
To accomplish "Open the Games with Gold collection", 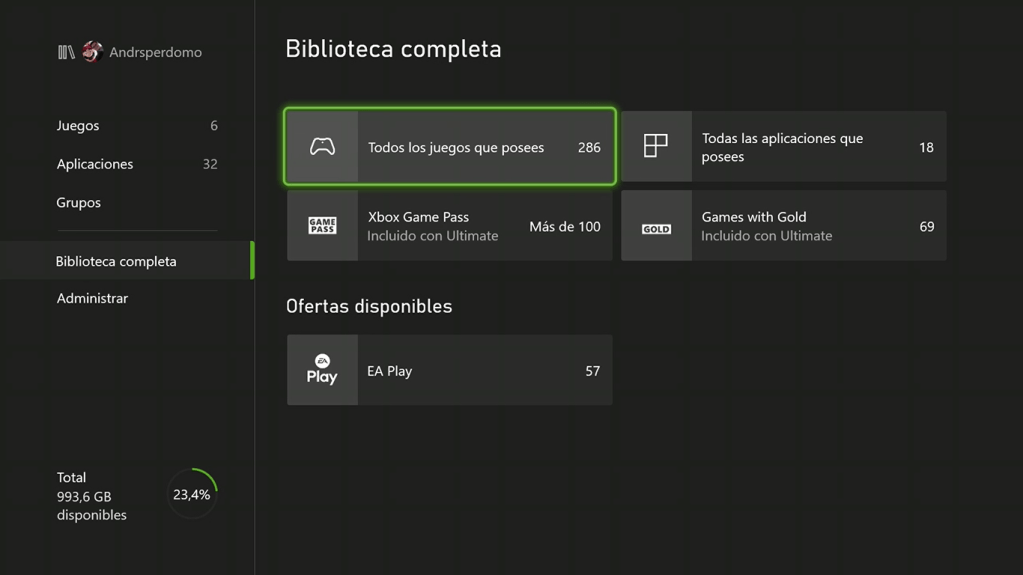I will 754,217.
